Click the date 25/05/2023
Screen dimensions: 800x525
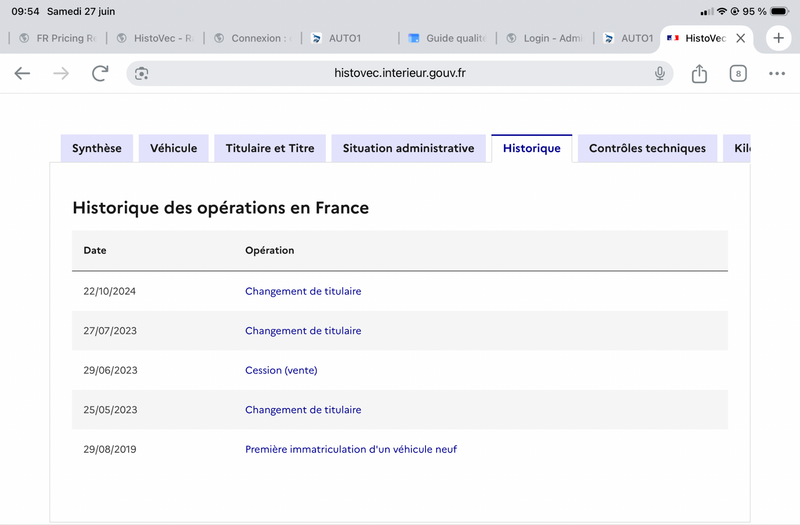tap(110, 410)
